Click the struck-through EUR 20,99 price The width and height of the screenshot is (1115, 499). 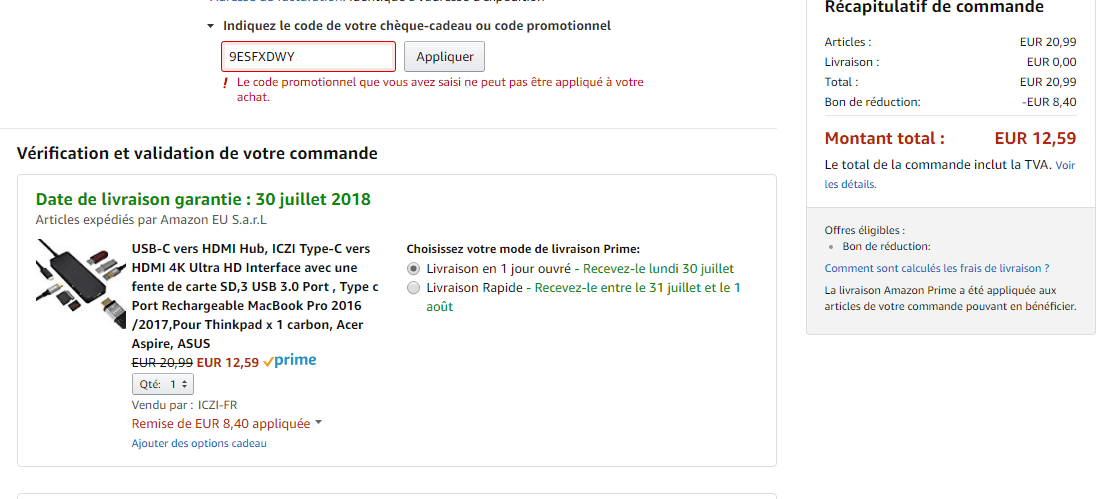pyautogui.click(x=162, y=362)
